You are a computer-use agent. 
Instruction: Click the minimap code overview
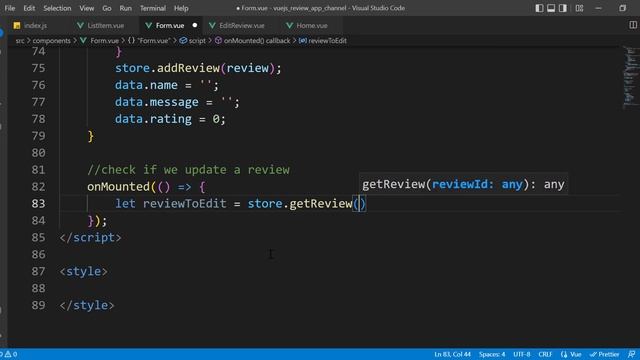631,78
